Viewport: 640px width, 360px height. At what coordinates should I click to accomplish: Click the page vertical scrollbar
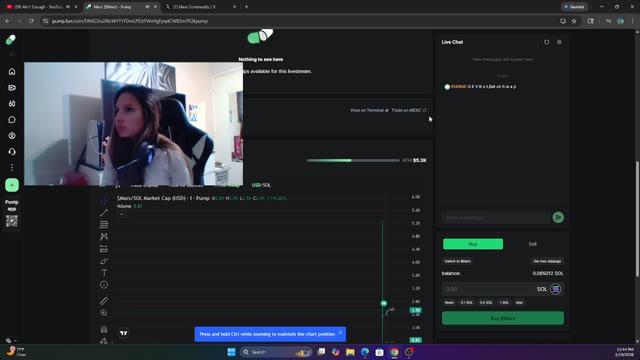(637, 219)
